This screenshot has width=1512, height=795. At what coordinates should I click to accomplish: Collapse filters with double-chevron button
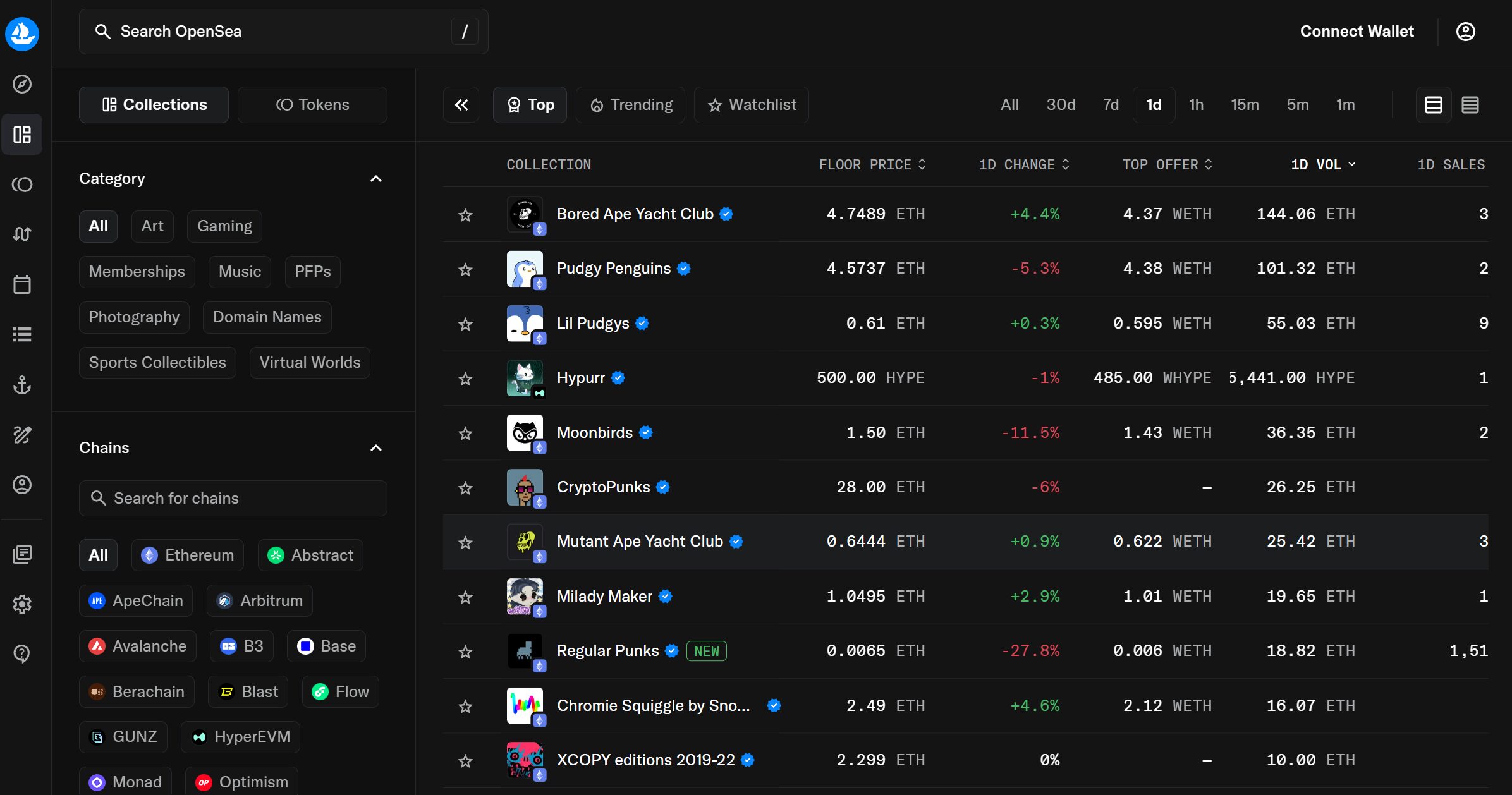461,105
